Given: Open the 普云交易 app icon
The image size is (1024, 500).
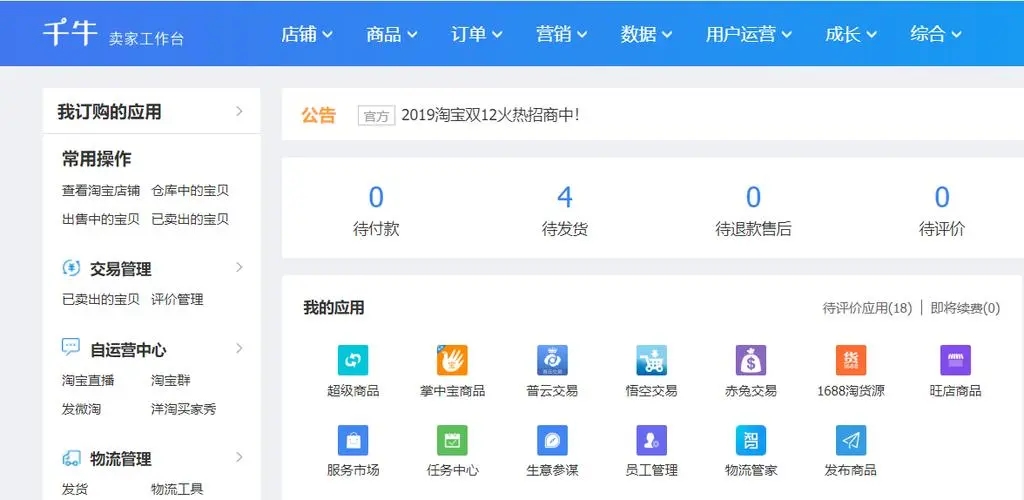Looking at the screenshot, I should (x=552, y=360).
